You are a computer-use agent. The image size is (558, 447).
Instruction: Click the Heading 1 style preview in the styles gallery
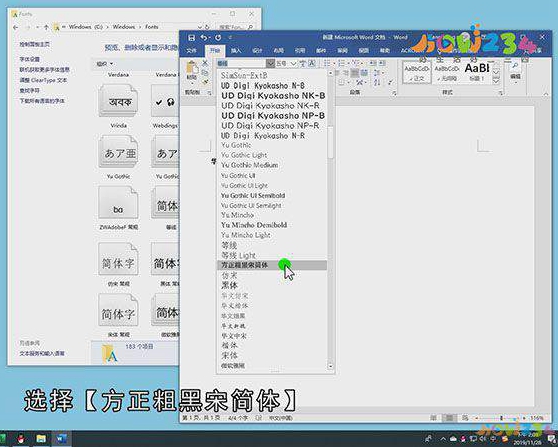click(x=477, y=72)
